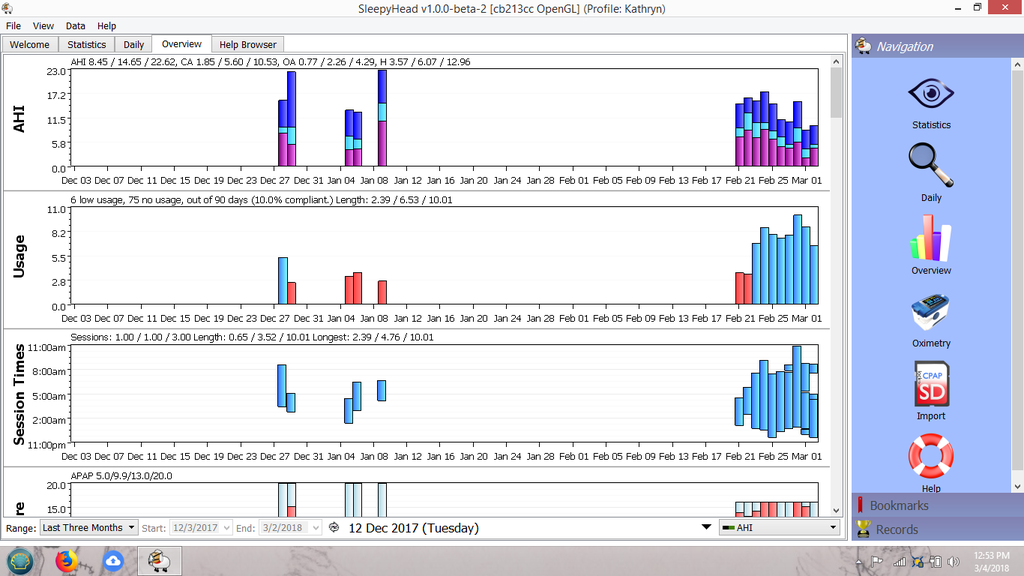Click the Sessions summary text line

coord(252,338)
